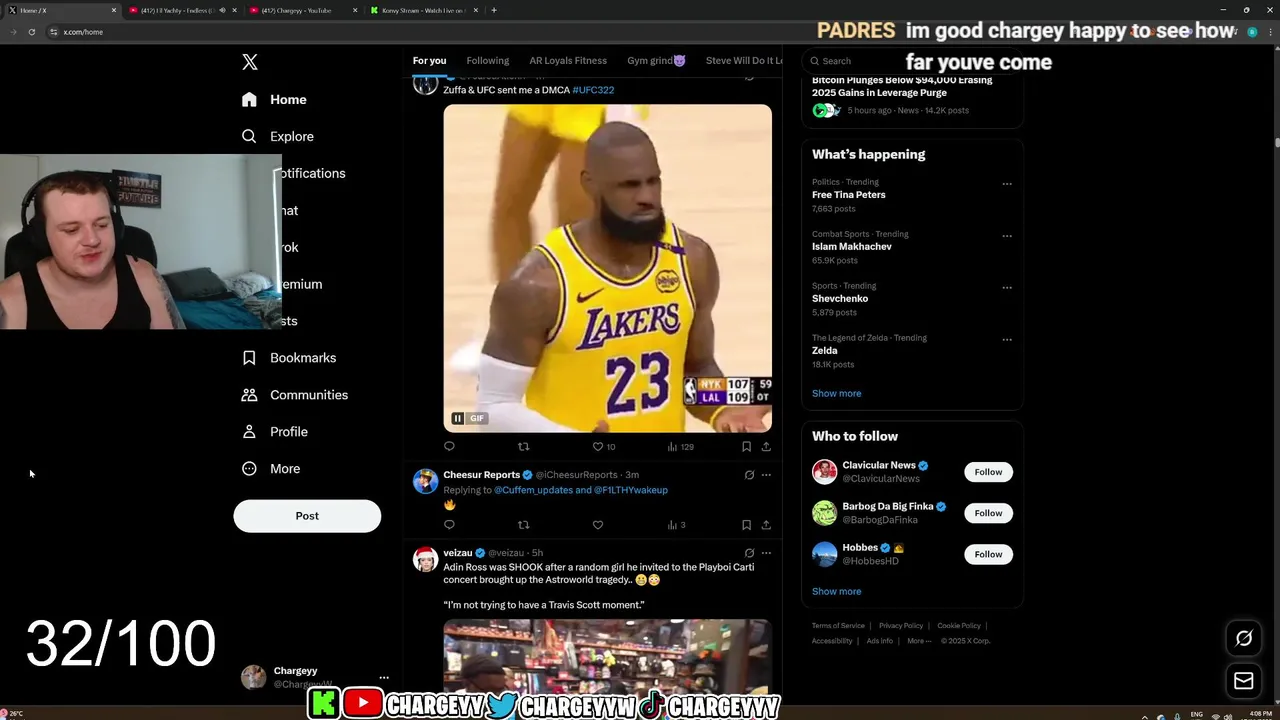
Task: Click the LeBron Lakers GIF thumbnail
Action: (608, 268)
